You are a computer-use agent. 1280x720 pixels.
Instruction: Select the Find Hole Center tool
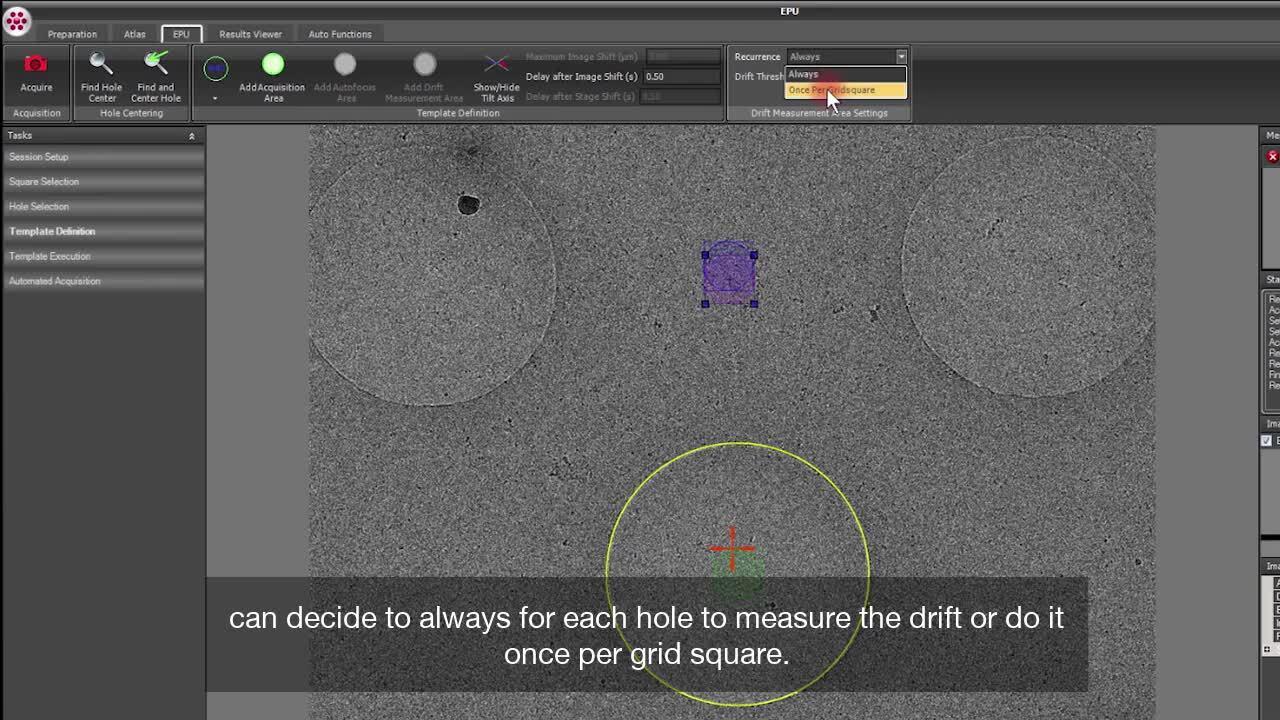tap(101, 66)
